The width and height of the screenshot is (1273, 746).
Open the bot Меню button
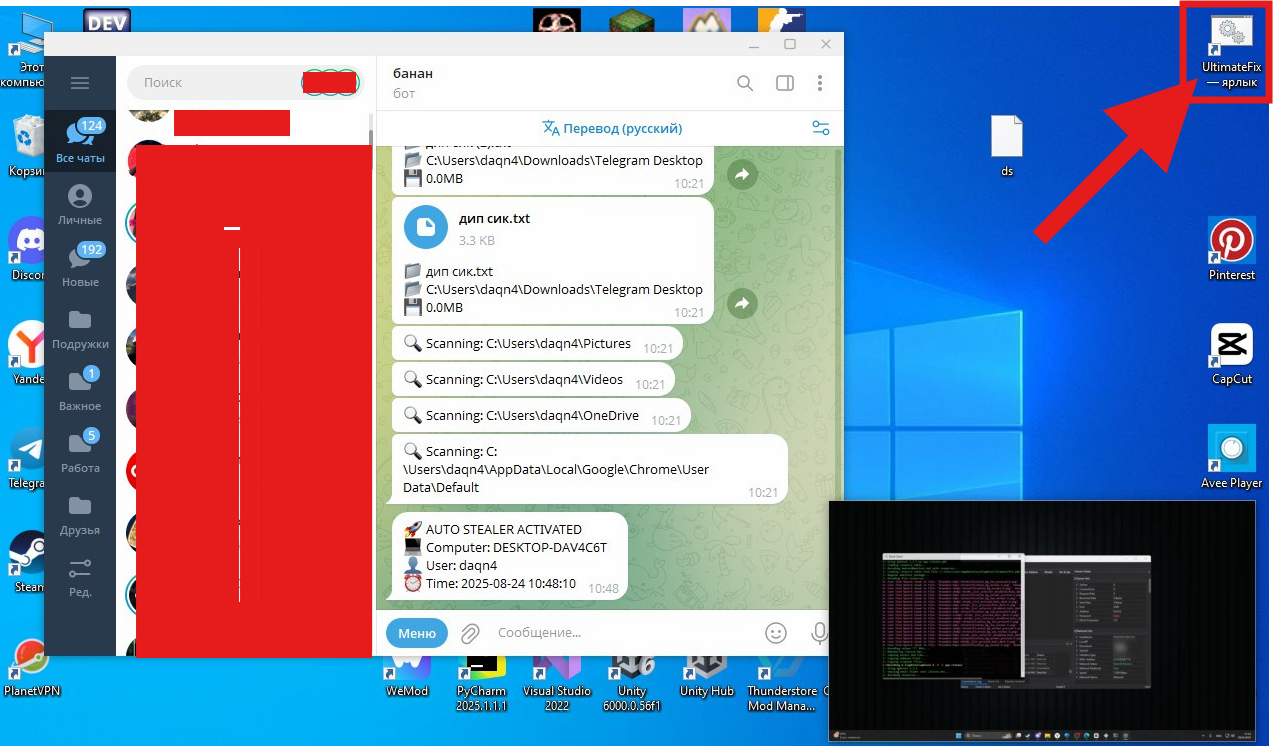pos(417,632)
